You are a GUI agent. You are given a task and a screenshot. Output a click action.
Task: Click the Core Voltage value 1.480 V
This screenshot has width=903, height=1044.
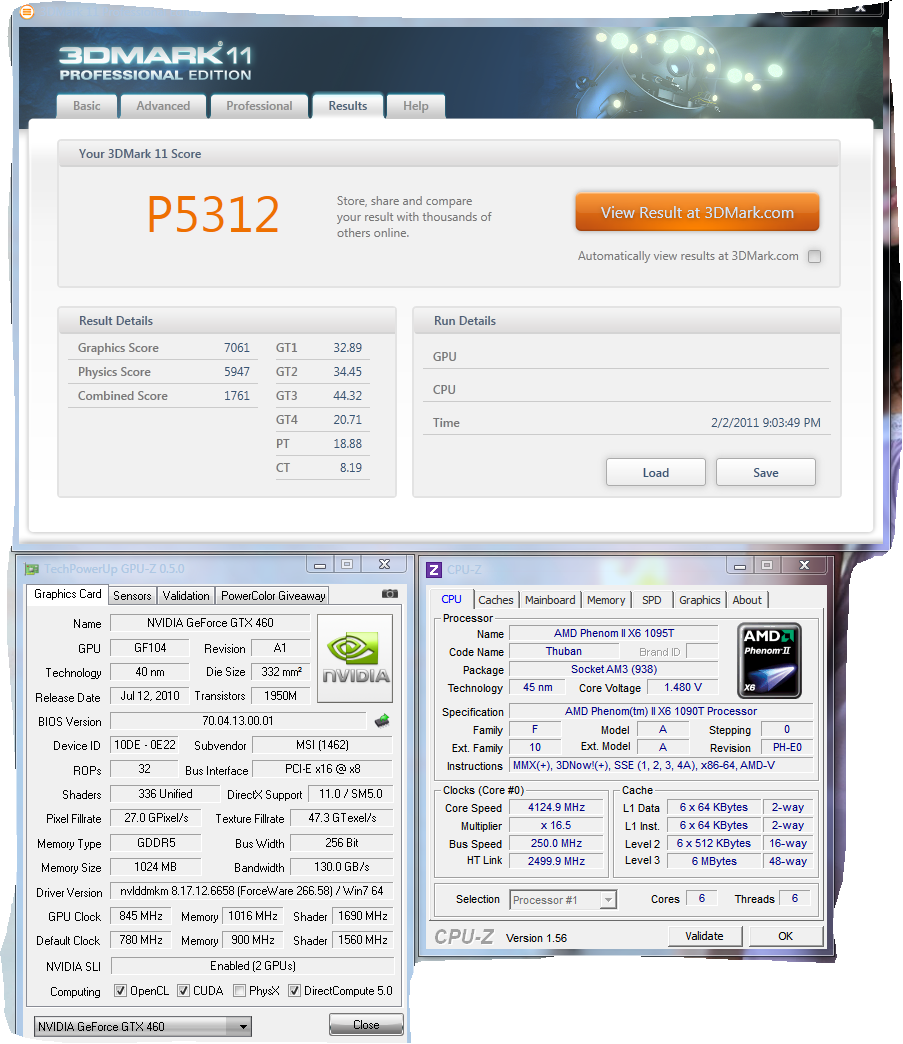[x=683, y=687]
